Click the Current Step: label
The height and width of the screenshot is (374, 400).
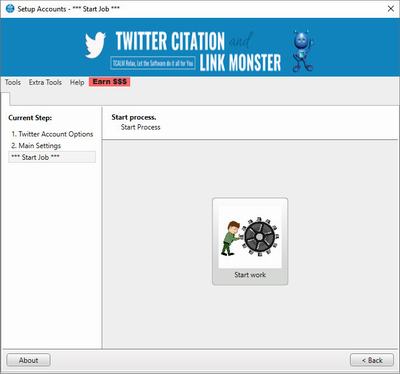point(30,118)
